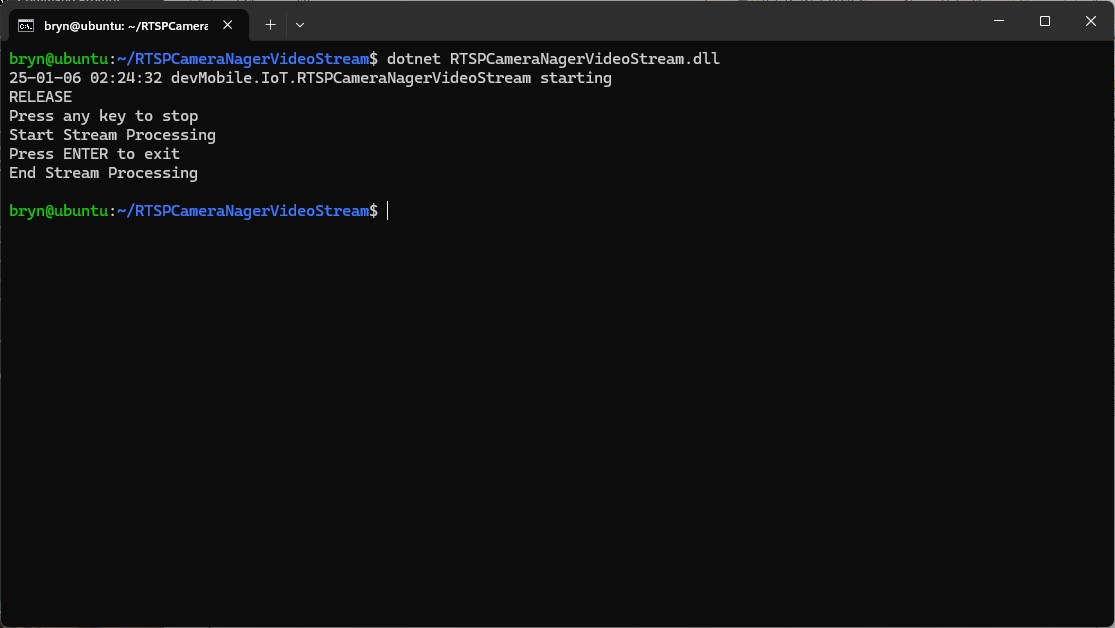Viewport: 1115px width, 628px height.
Task: Click the "End Stream Processing" output line
Action: [104, 173]
